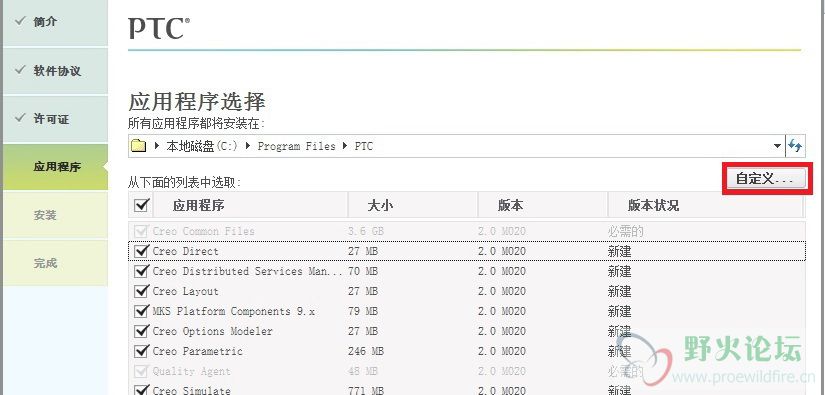Go to 许可证 step in sidebar
825x395 pixels.
tap(55, 119)
